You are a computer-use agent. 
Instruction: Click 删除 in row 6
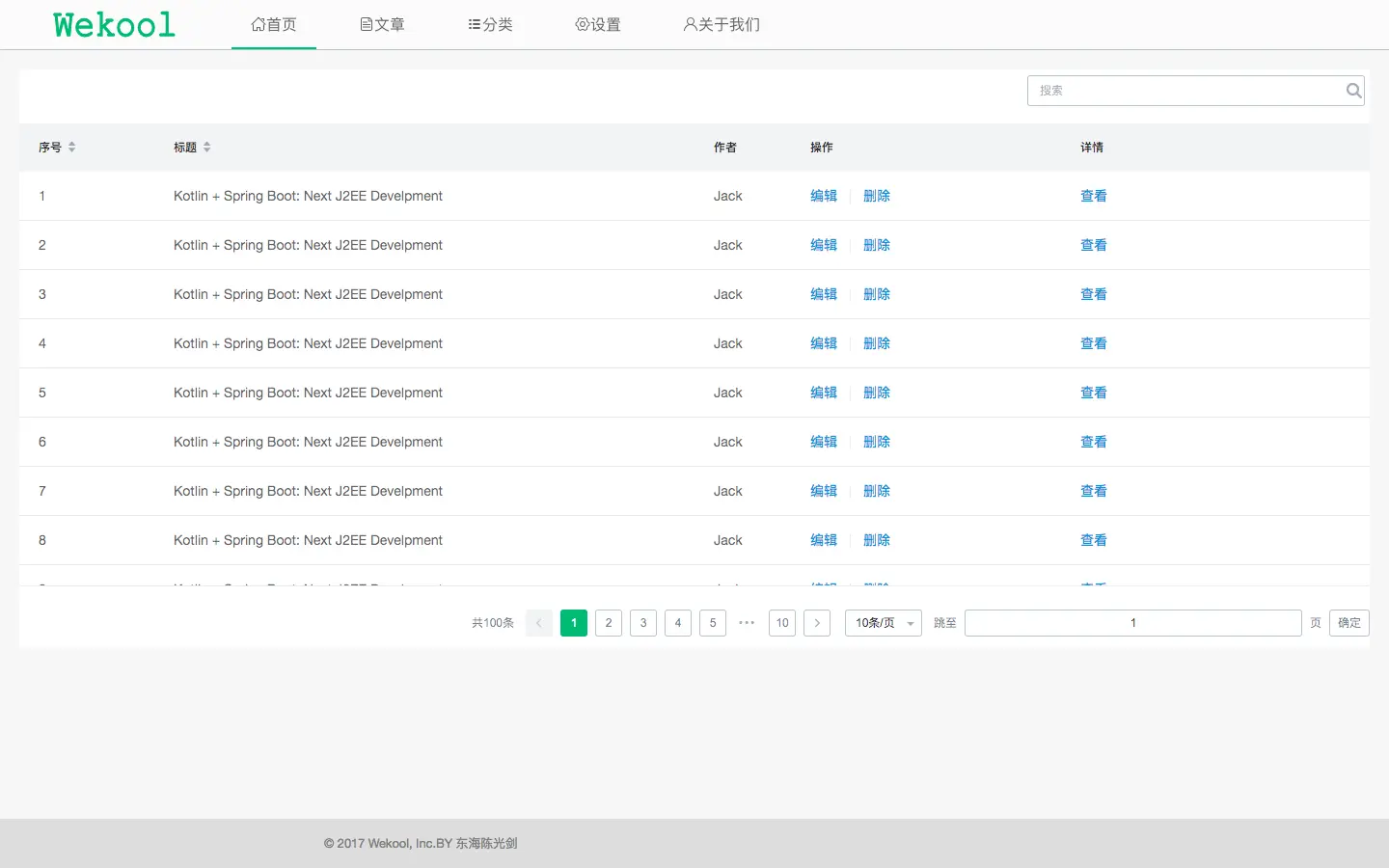(877, 442)
